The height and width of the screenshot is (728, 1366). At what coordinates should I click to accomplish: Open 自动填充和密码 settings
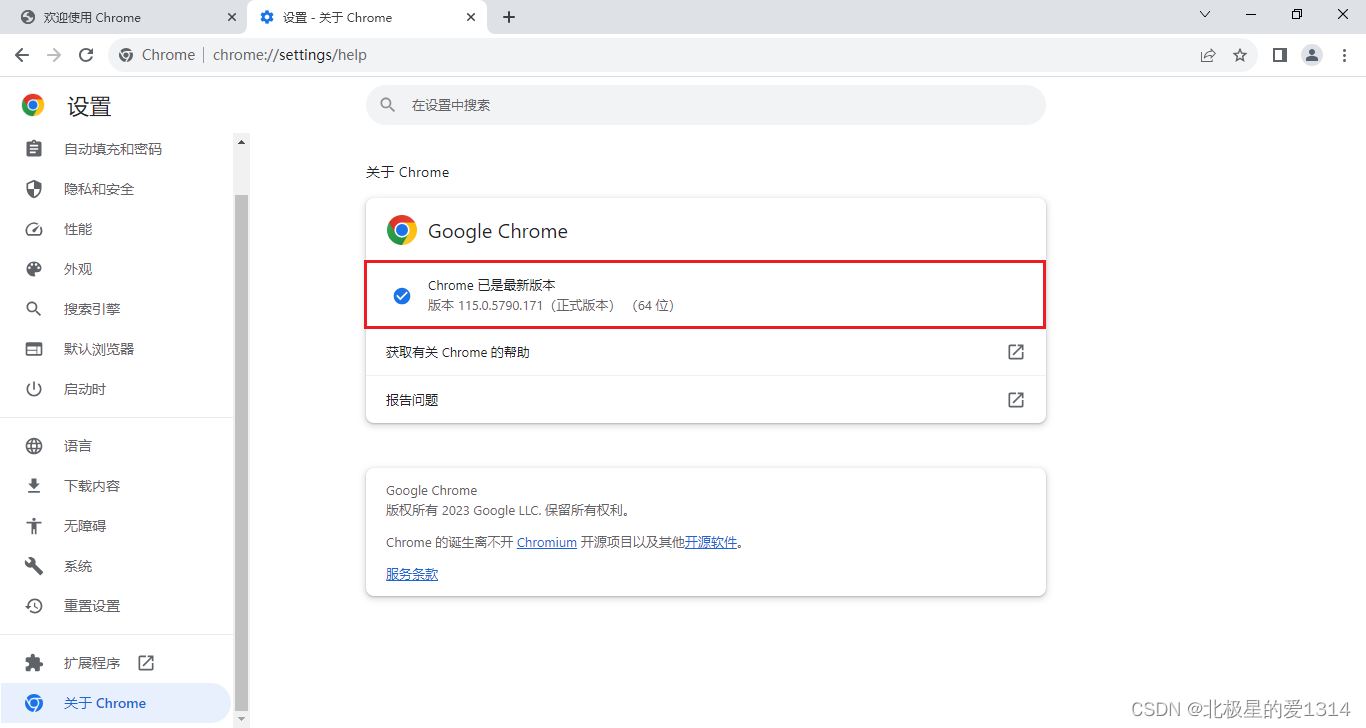[x=117, y=149]
